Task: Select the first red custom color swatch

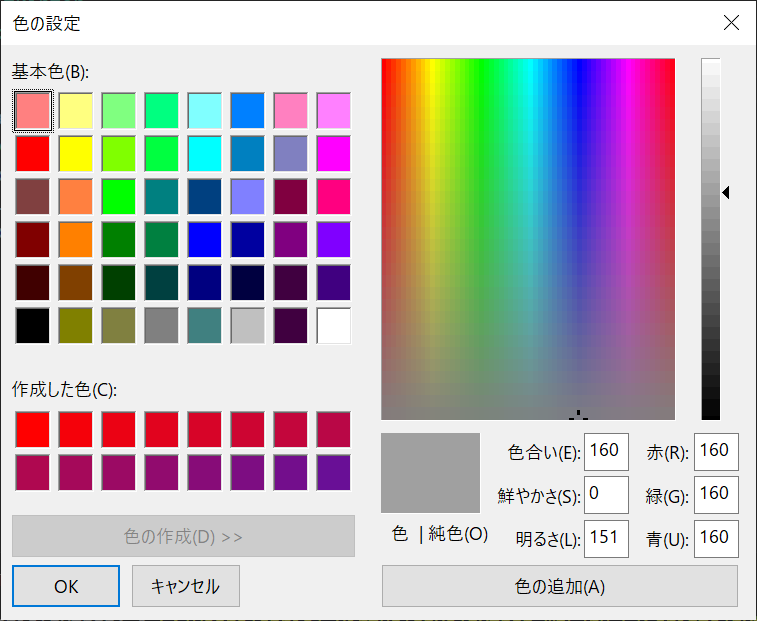Action: 32,429
